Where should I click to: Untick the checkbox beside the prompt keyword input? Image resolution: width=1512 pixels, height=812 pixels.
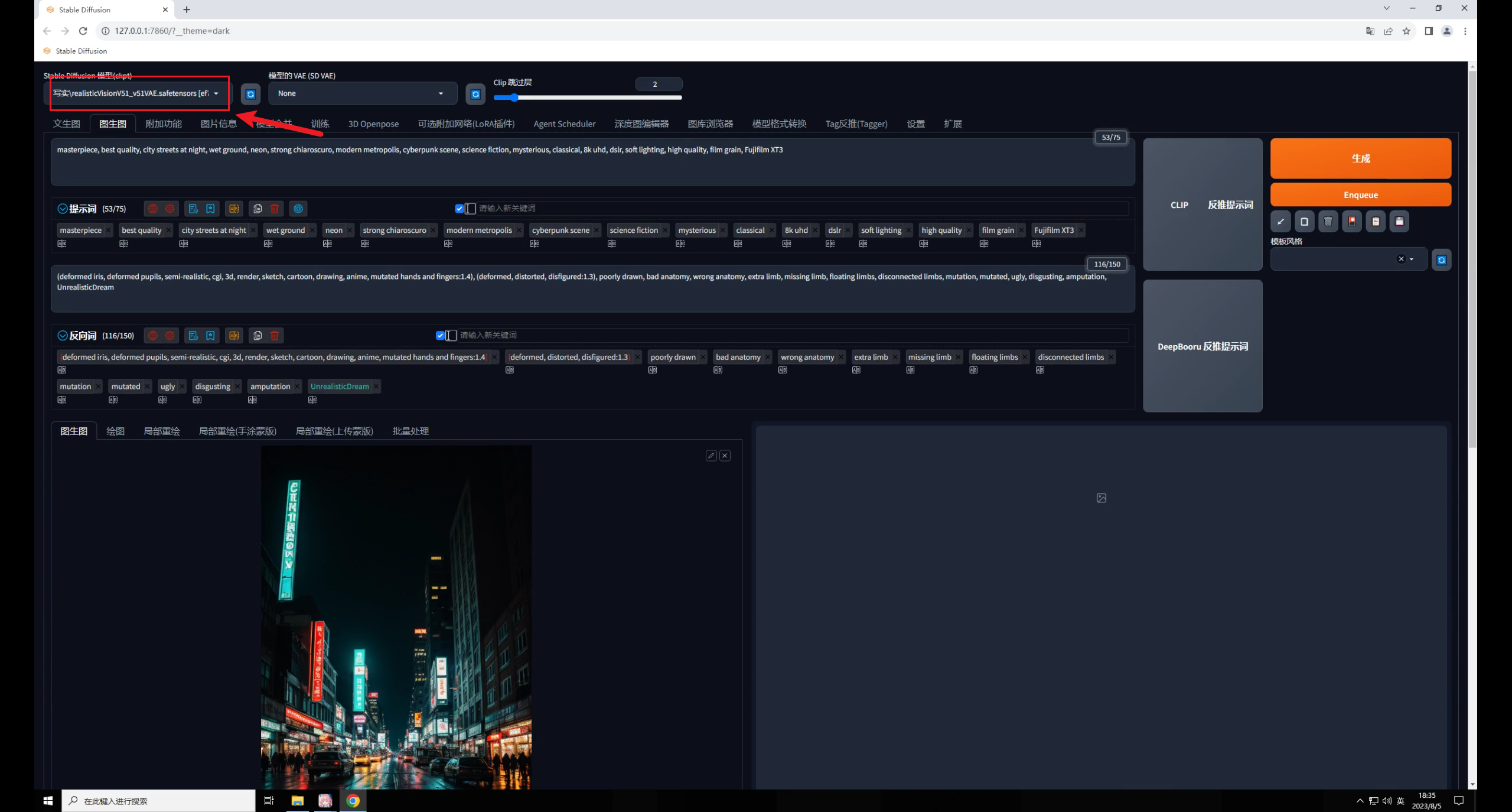[459, 209]
